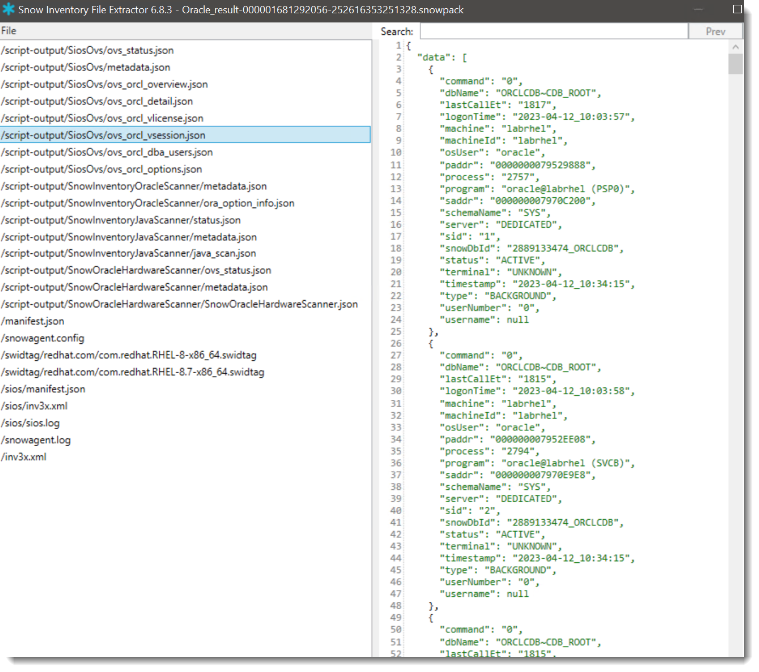Open ovs_orcl_detail.json in the file list
The width and height of the screenshot is (759, 672).
[97, 101]
